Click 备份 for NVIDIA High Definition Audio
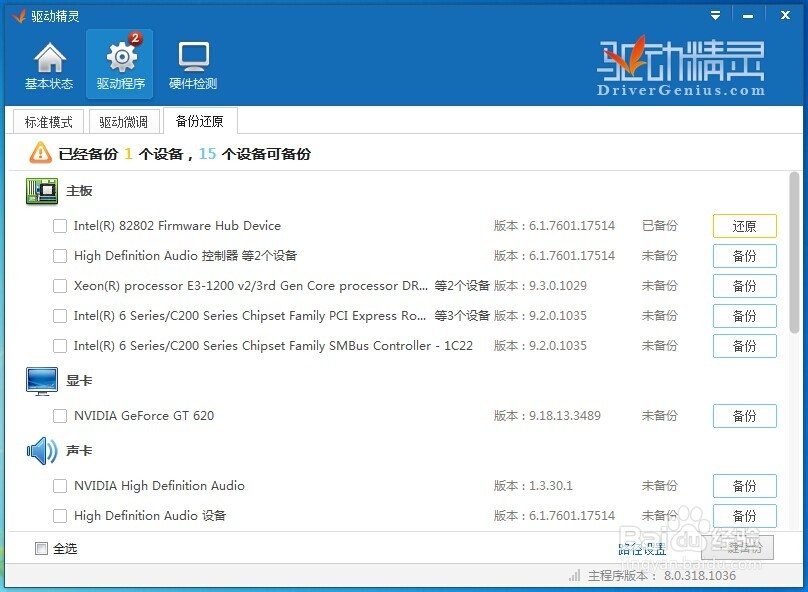This screenshot has width=808, height=592. (x=745, y=486)
